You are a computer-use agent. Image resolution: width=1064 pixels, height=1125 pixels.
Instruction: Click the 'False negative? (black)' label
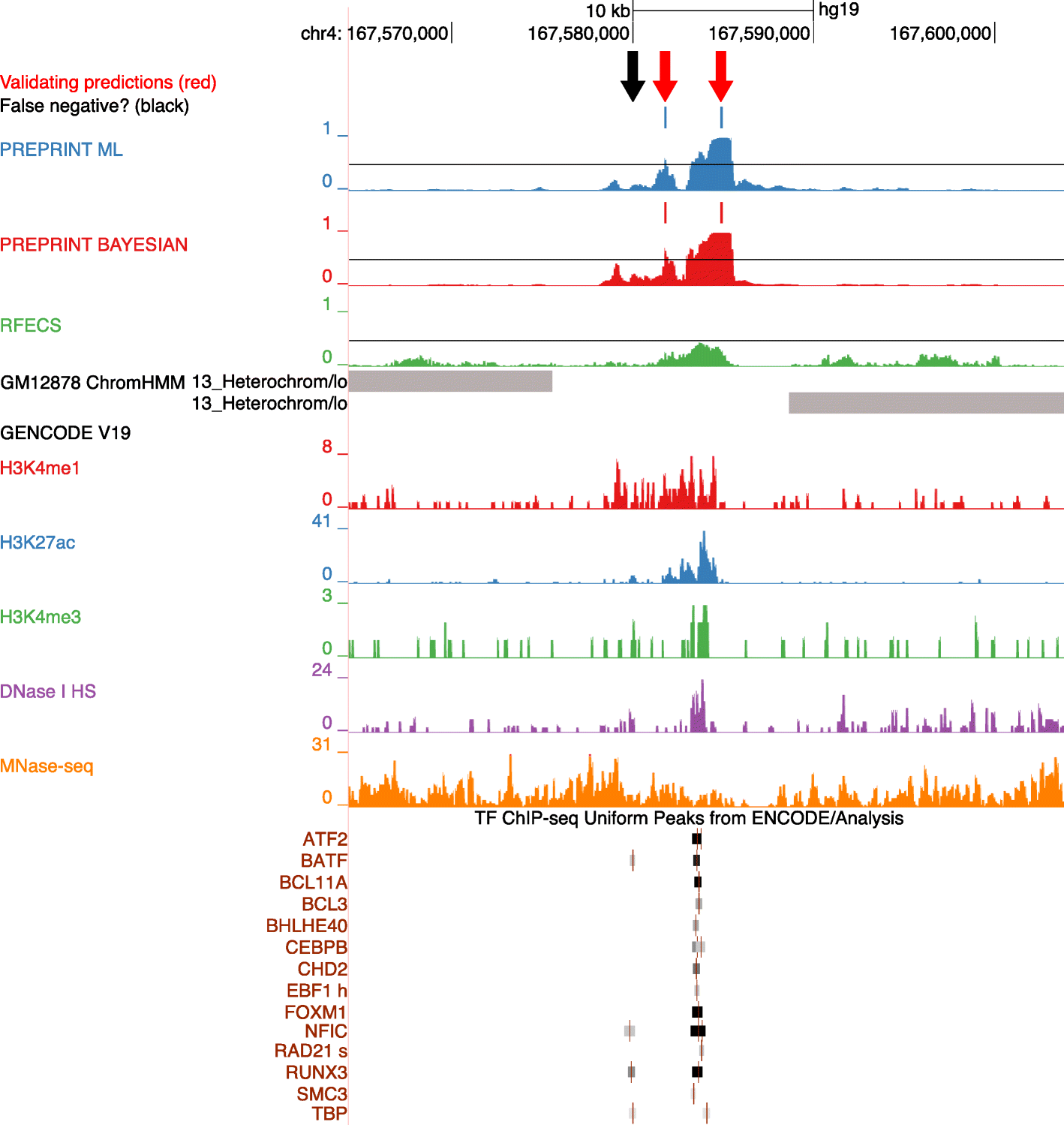click(95, 106)
